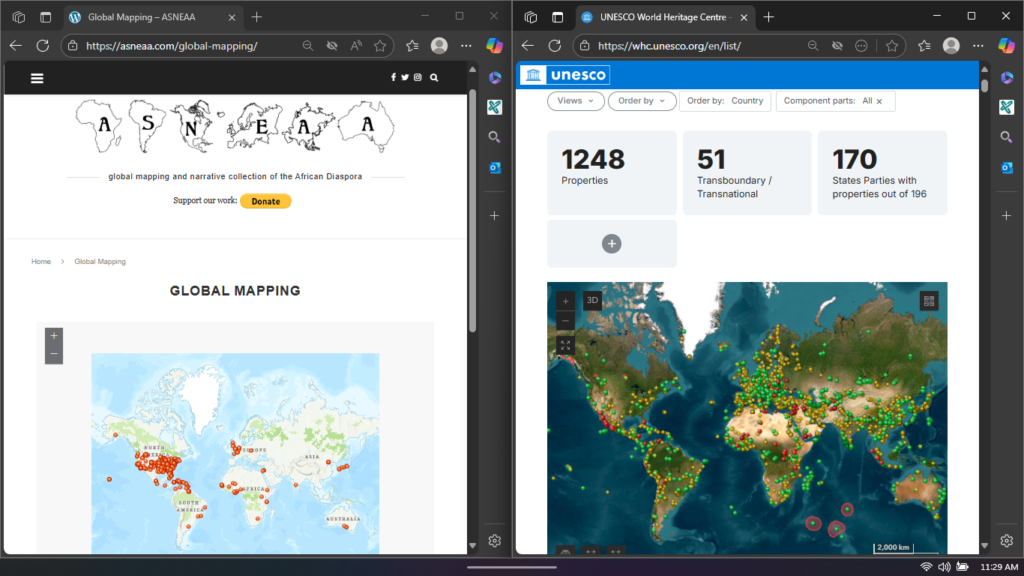This screenshot has height=576, width=1024.
Task: Toggle tracking prevention icon in ASNEAA address bar
Action: click(x=332, y=46)
